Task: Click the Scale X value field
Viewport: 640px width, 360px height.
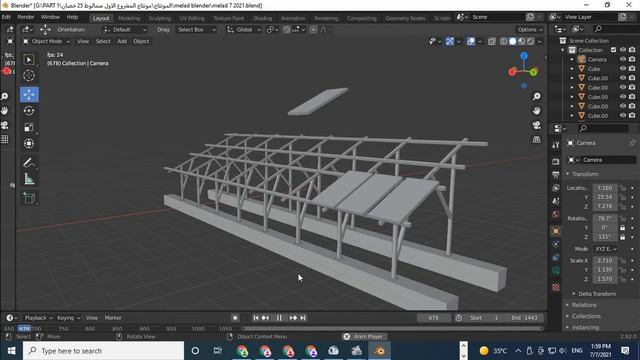Action: [x=605, y=260]
